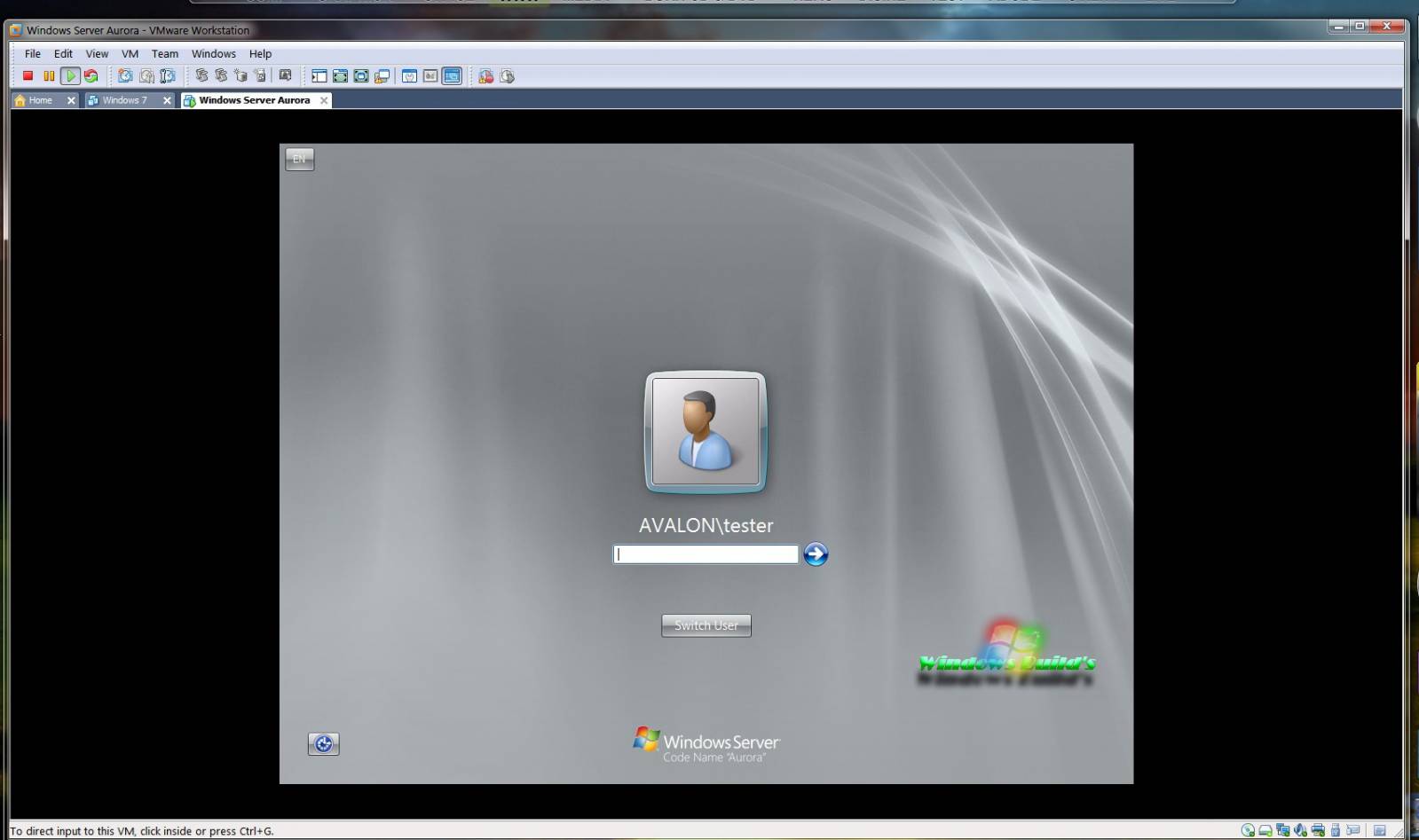Open the Help menu
Viewport: 1419px width, 840px height.
click(x=260, y=53)
